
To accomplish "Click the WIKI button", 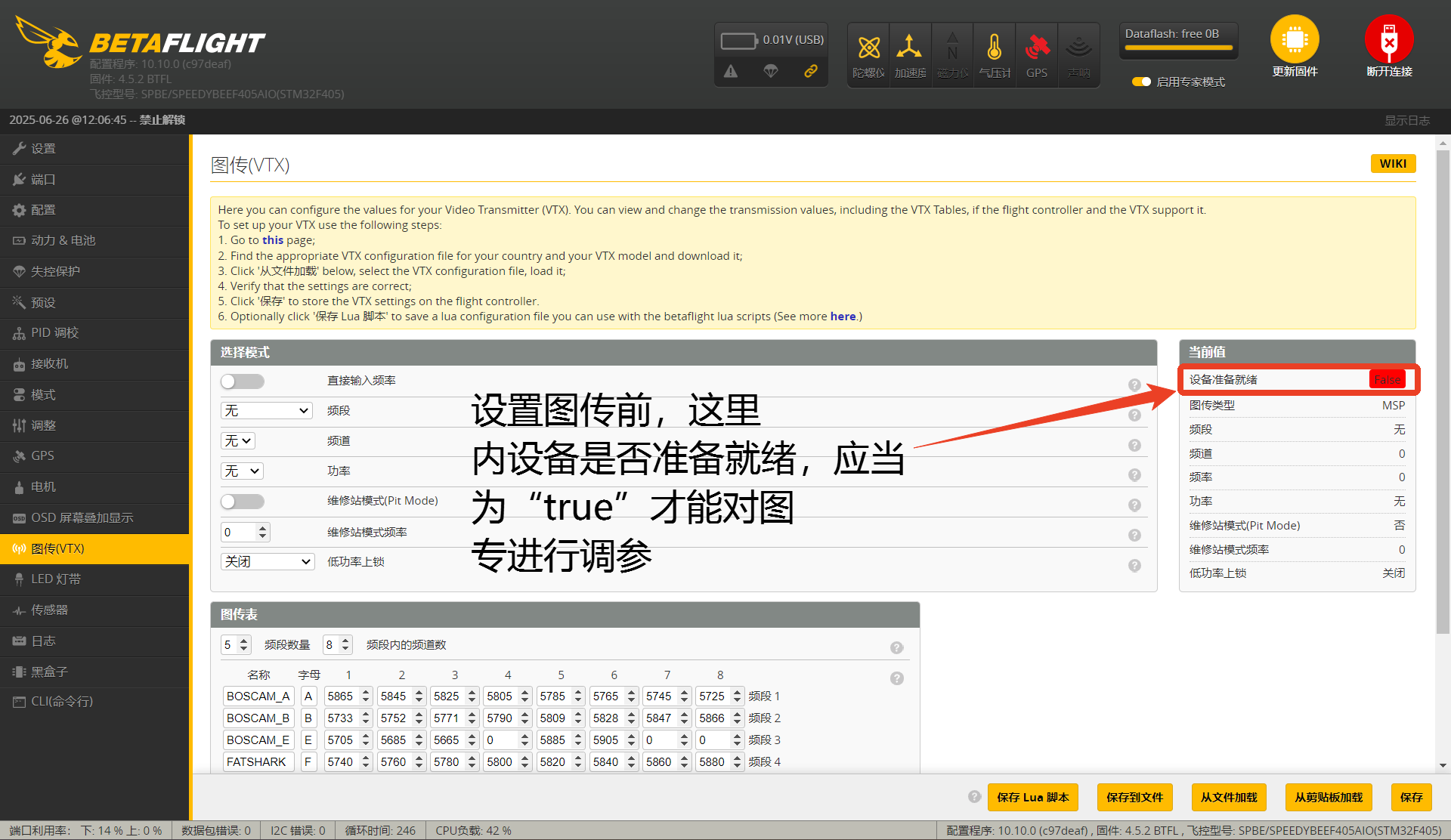I will point(1393,163).
